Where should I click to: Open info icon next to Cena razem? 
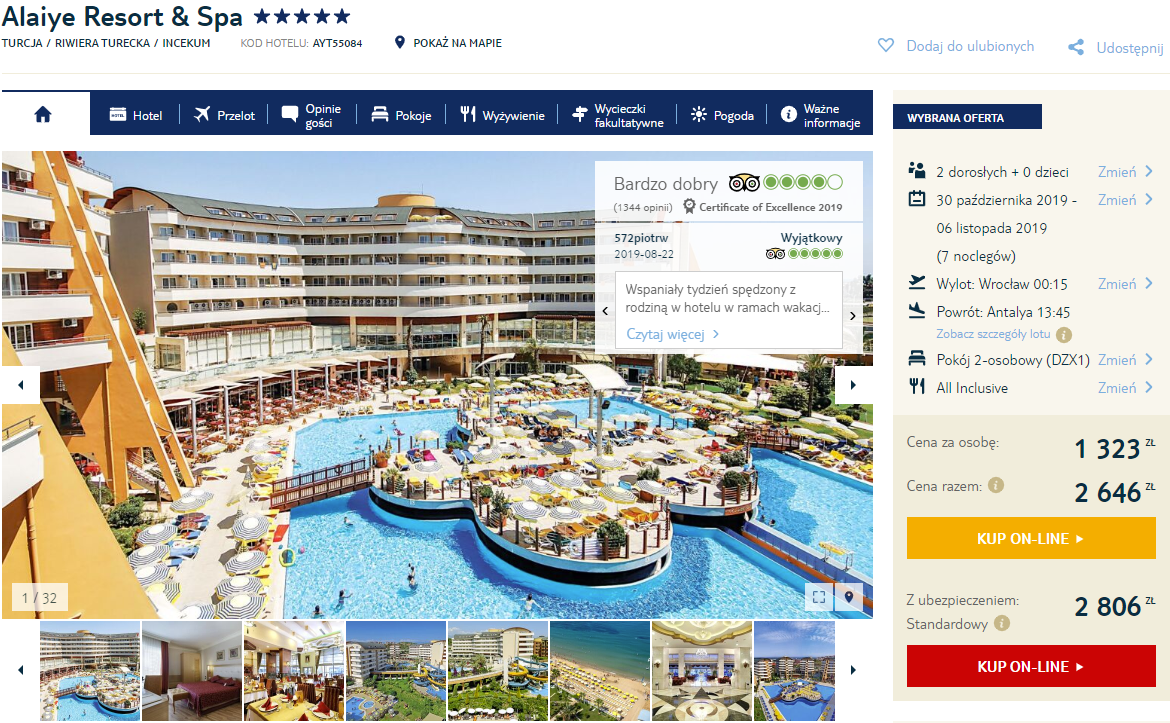point(995,486)
